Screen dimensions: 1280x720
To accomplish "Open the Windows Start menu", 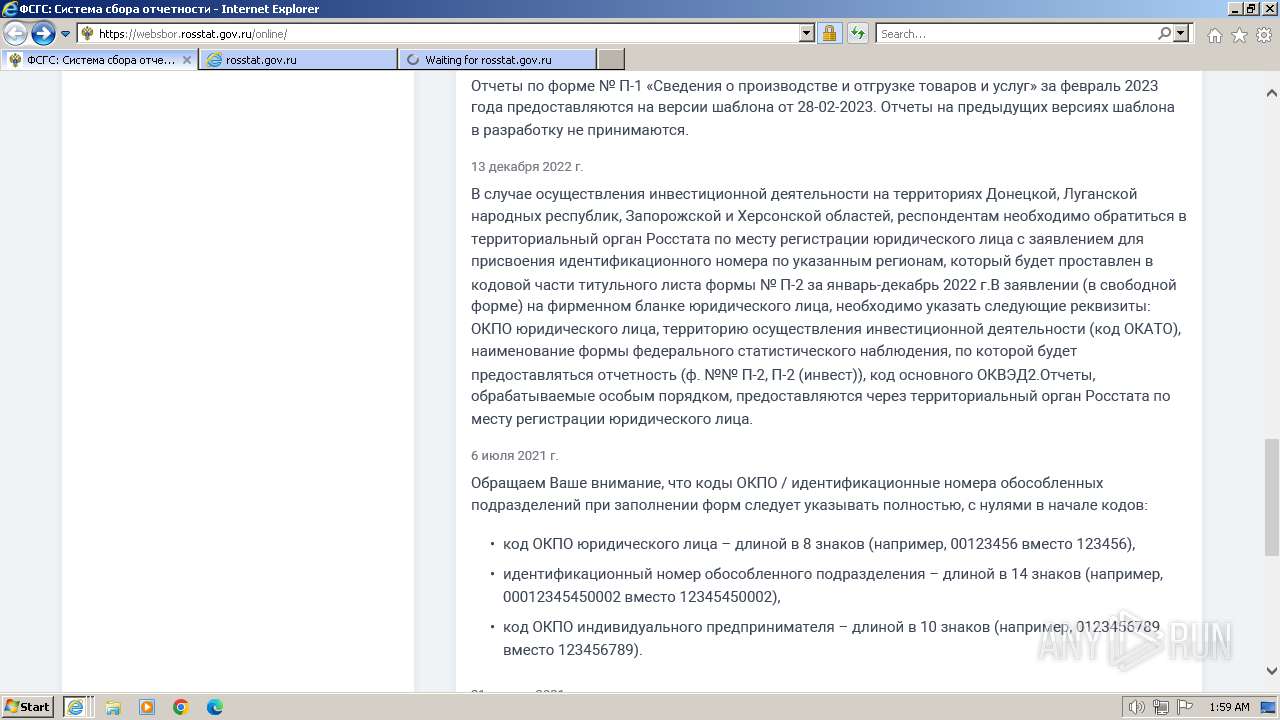I will [28, 706].
